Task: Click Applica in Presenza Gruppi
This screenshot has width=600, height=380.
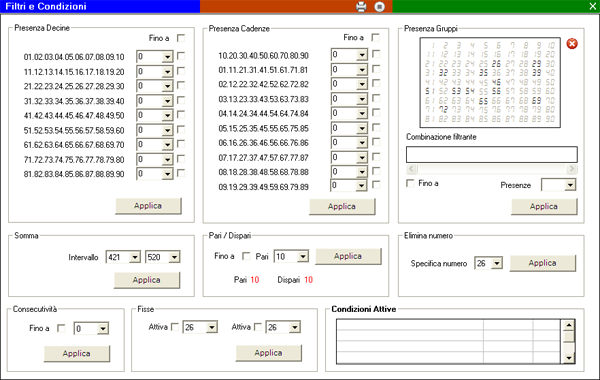Action: pyautogui.click(x=544, y=206)
